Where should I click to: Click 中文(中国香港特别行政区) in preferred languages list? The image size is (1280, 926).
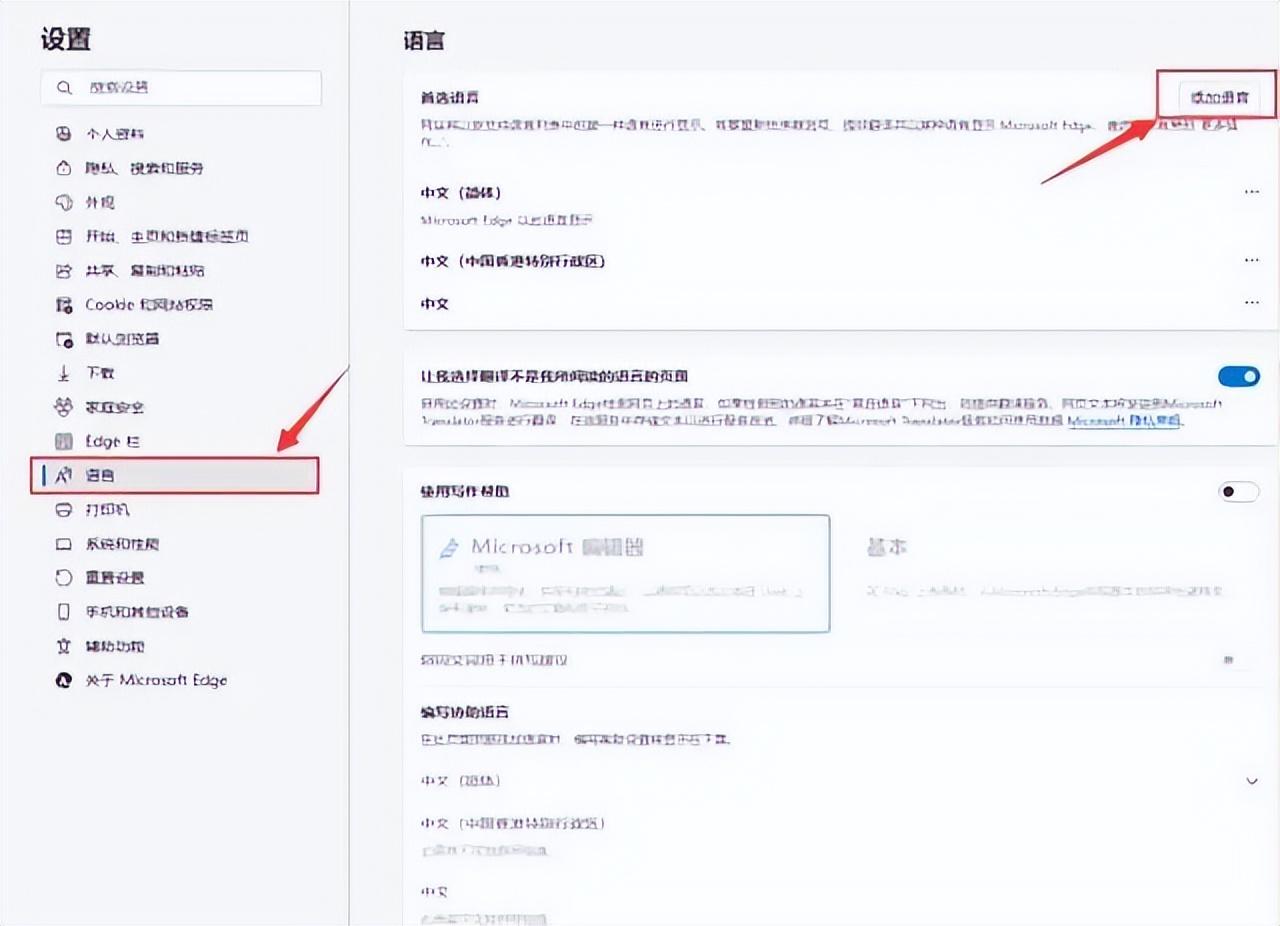pyautogui.click(x=513, y=261)
